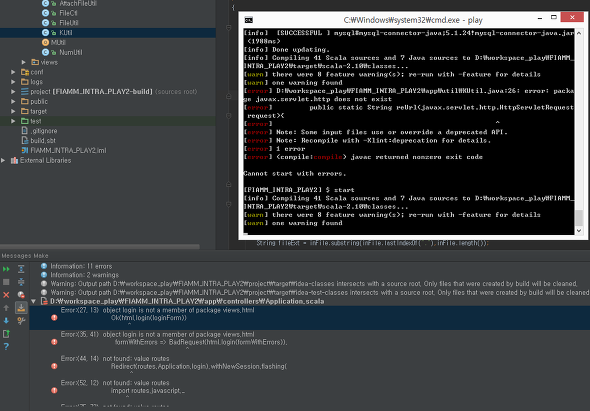Expand the public folder arrow
Viewport: 590px width, 411px height.
[13, 101]
